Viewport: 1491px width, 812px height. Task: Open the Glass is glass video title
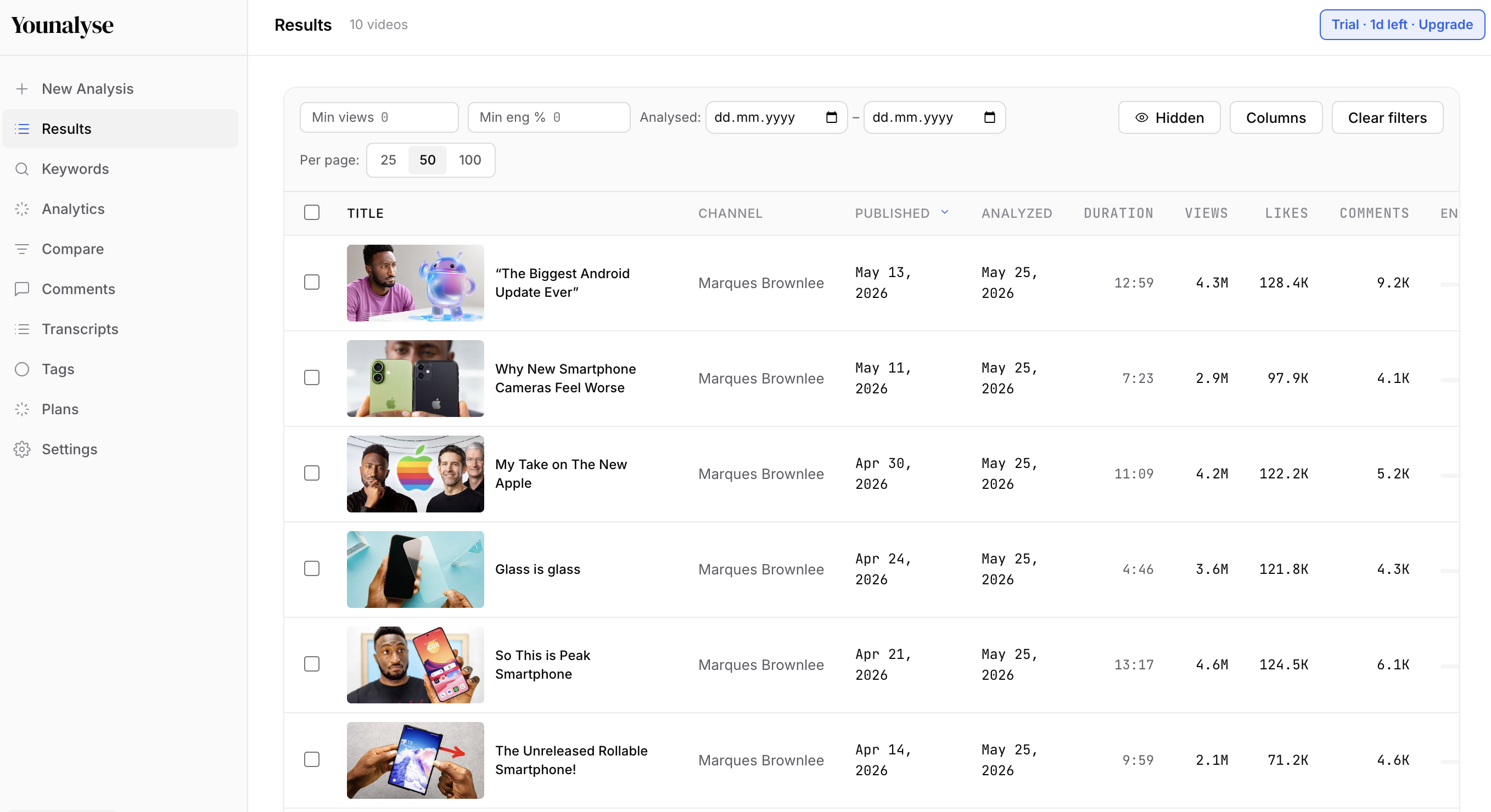tap(537, 569)
